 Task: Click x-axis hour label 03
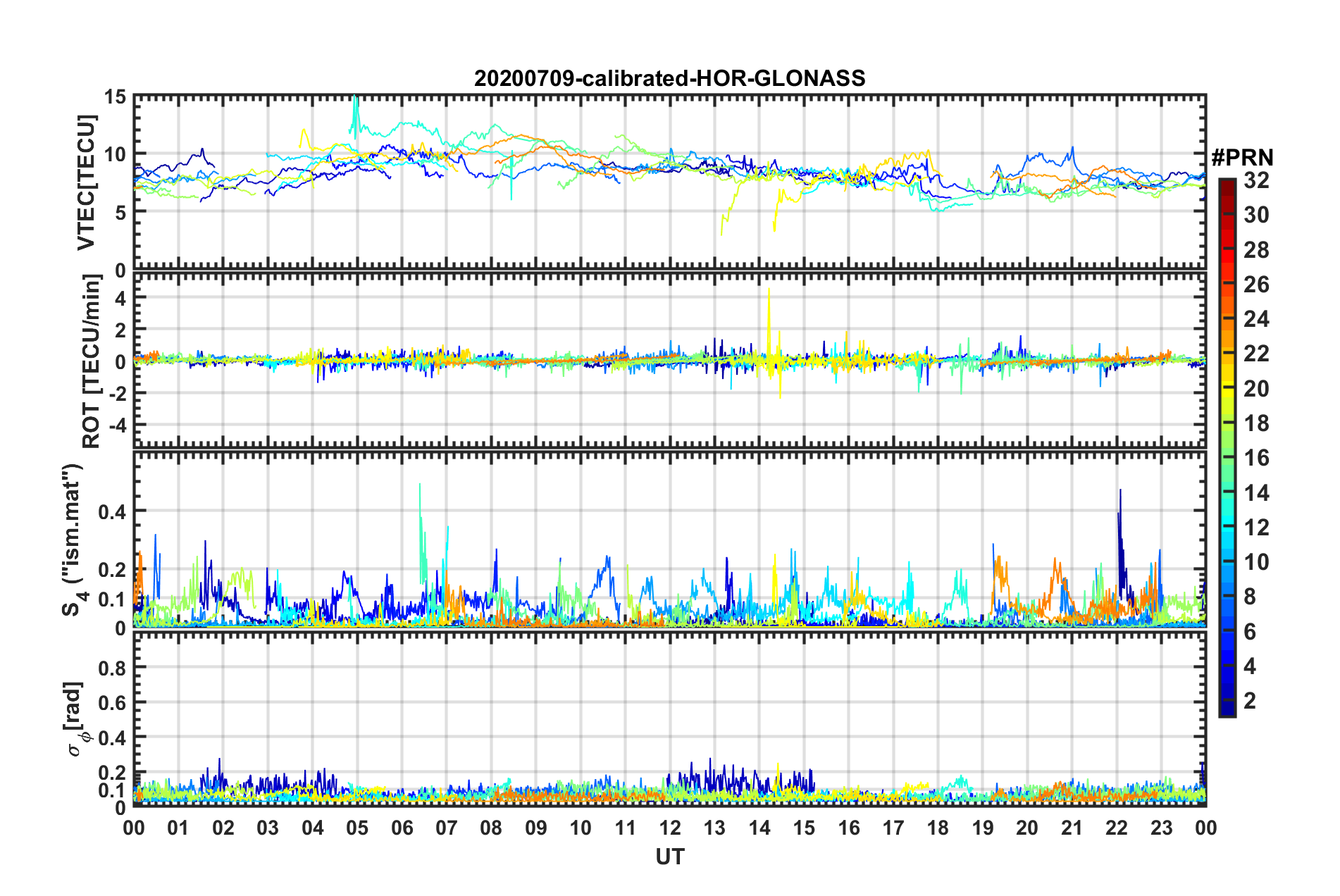pyautogui.click(x=268, y=828)
